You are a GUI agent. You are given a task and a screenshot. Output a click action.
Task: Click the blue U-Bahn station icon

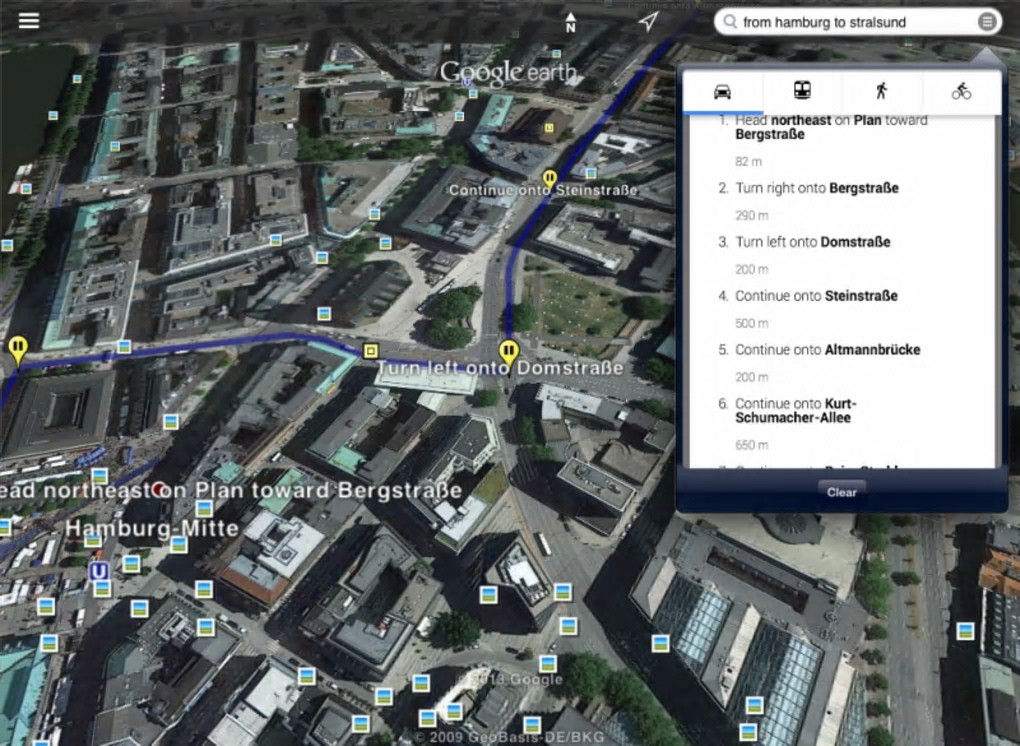pyautogui.click(x=98, y=571)
